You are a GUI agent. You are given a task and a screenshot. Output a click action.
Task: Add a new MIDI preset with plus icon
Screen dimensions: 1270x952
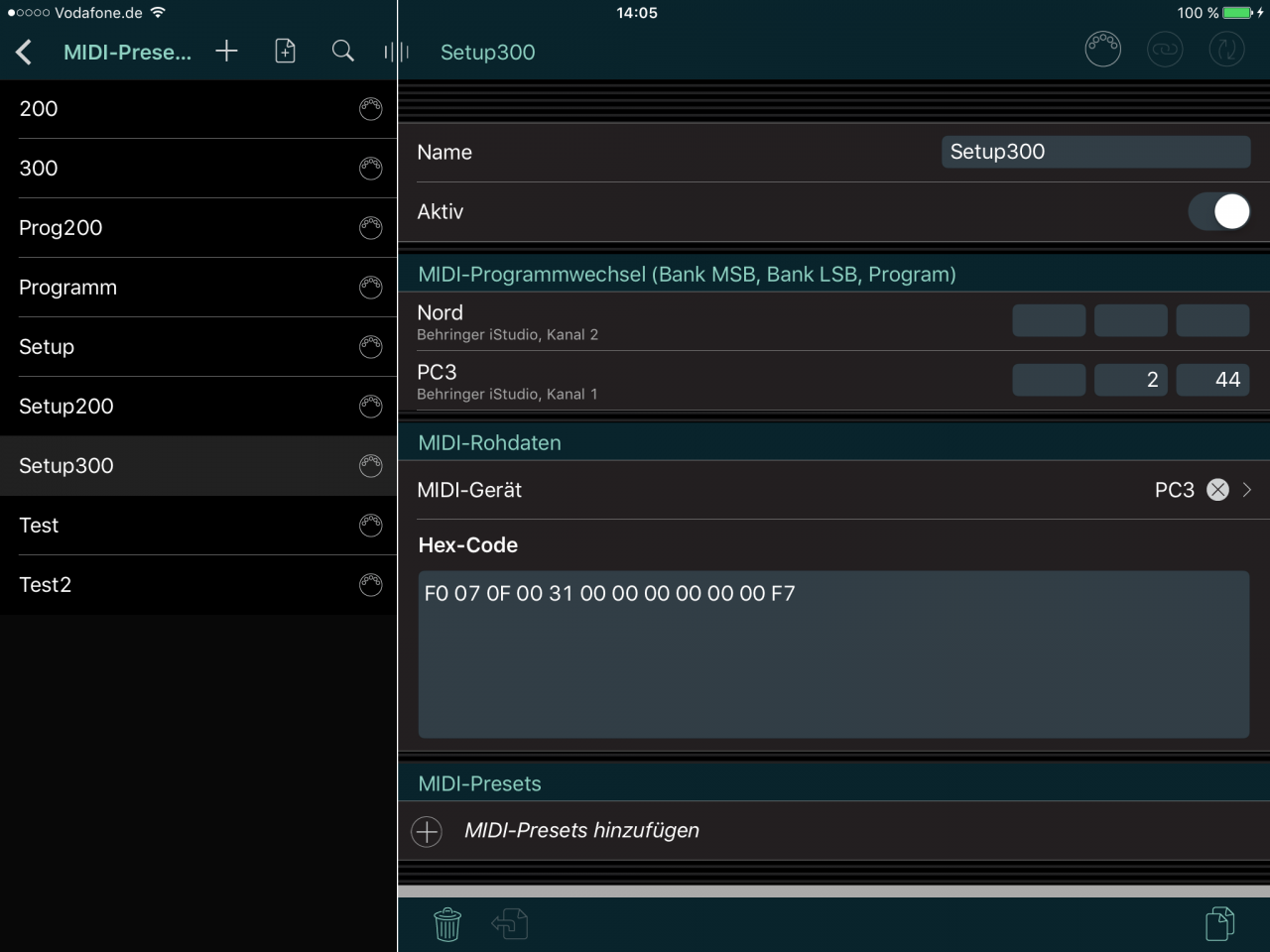point(226,51)
